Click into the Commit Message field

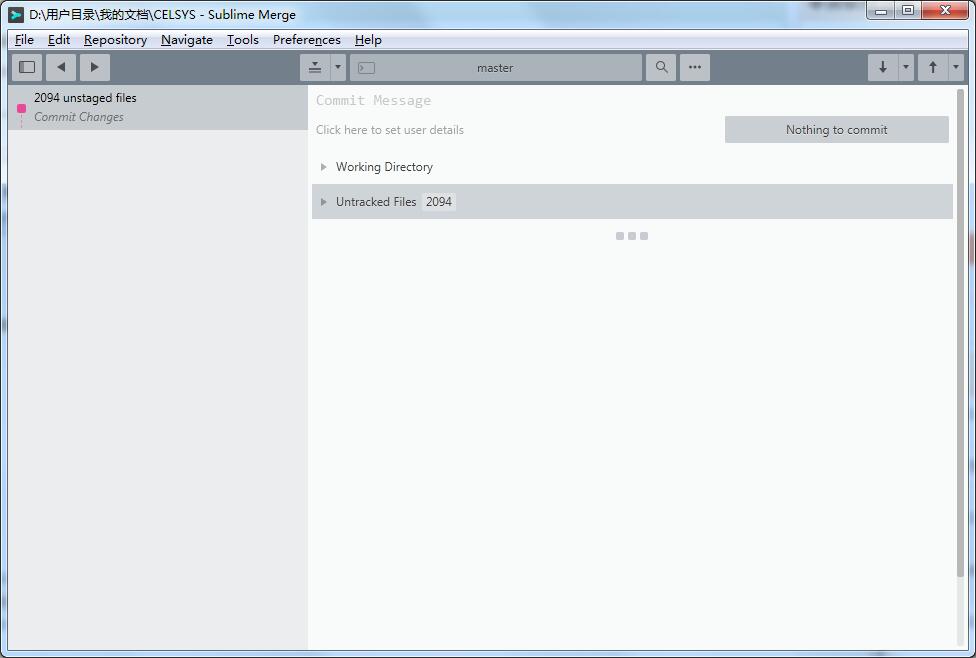click(x=632, y=100)
